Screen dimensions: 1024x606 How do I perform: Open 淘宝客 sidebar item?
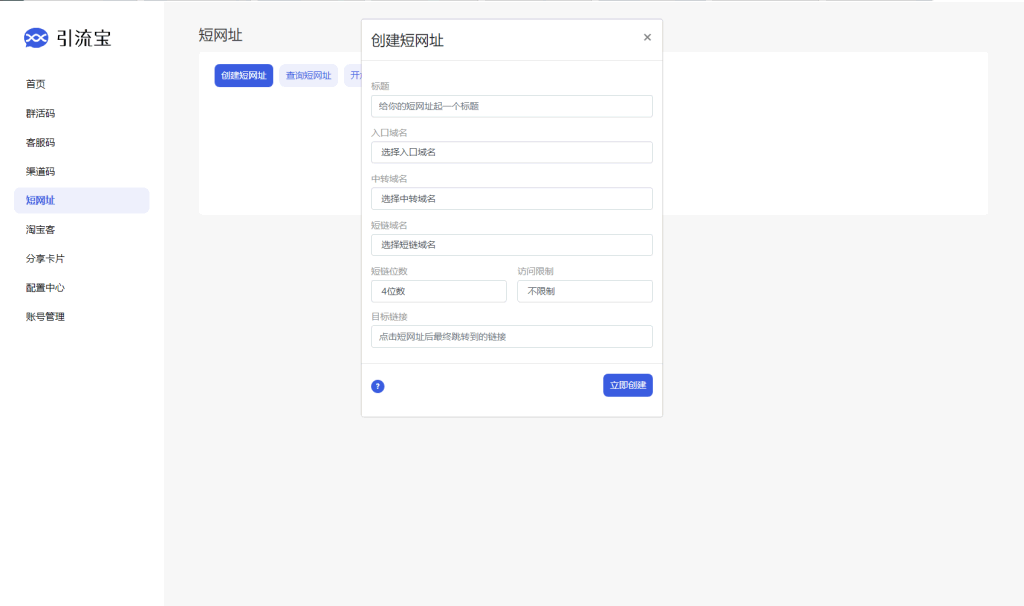coord(41,229)
